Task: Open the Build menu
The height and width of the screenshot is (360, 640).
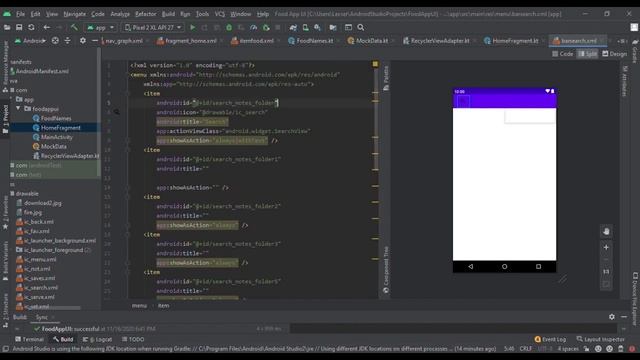Action: click(x=168, y=14)
